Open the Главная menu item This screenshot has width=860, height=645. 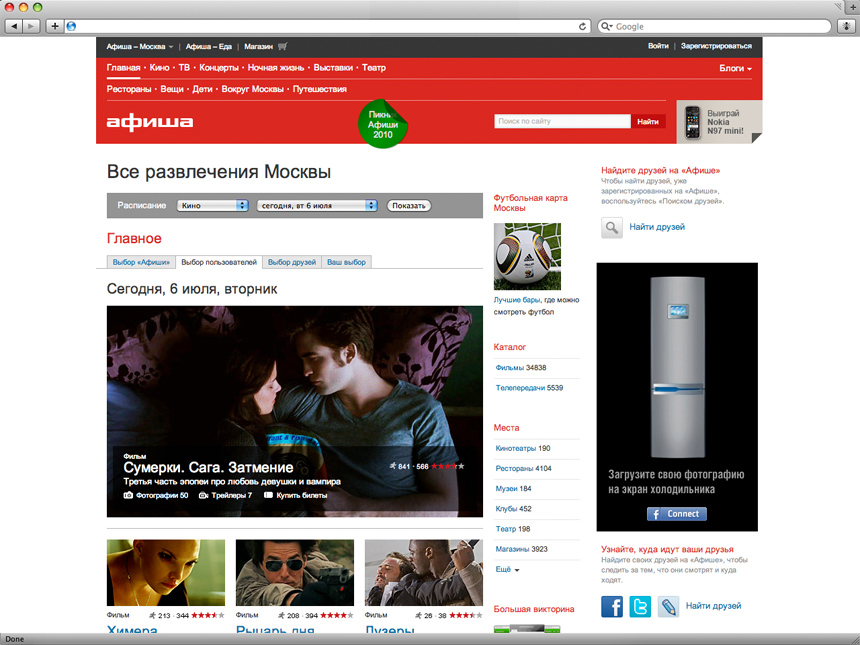pyautogui.click(x=123, y=67)
